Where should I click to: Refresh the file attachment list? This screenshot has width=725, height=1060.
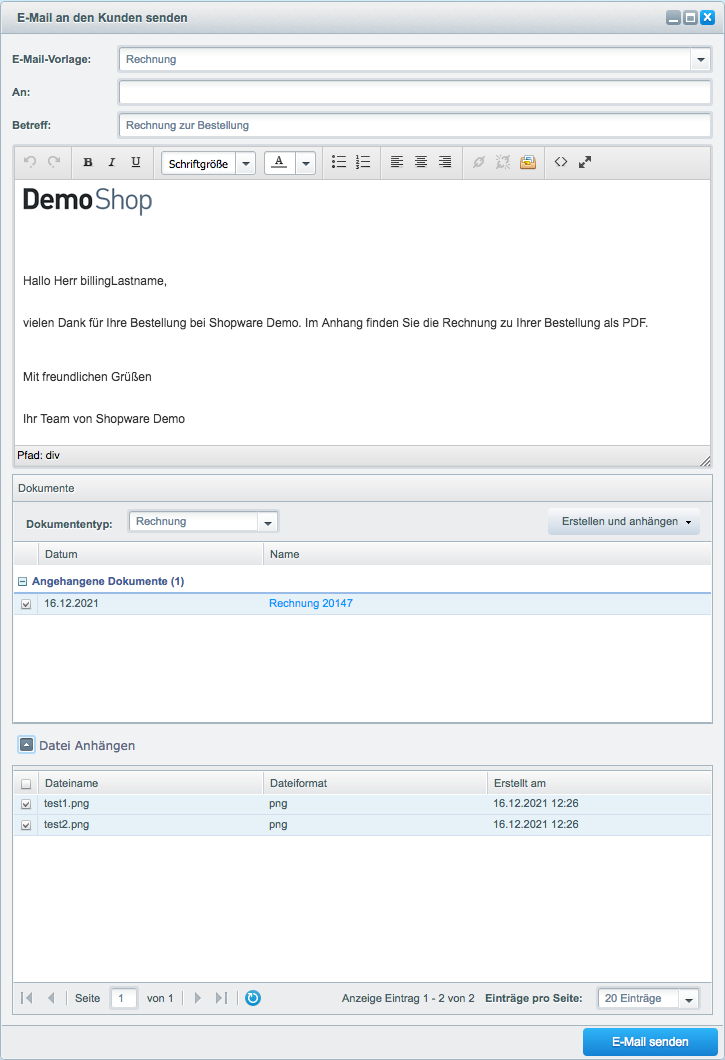pos(253,998)
